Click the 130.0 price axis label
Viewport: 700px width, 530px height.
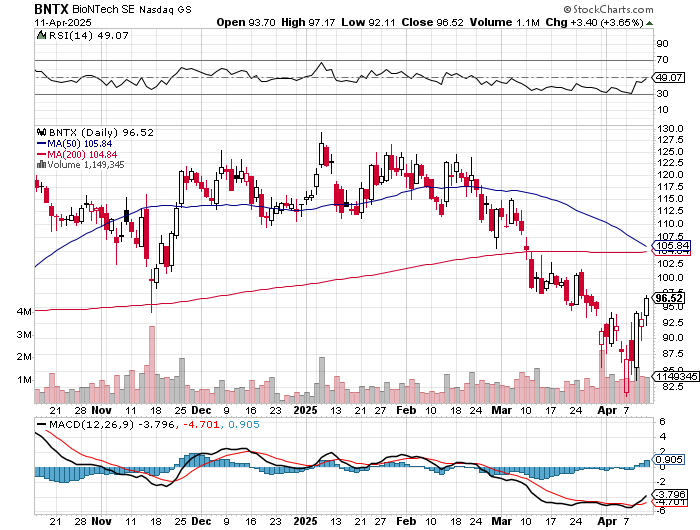[x=670, y=129]
